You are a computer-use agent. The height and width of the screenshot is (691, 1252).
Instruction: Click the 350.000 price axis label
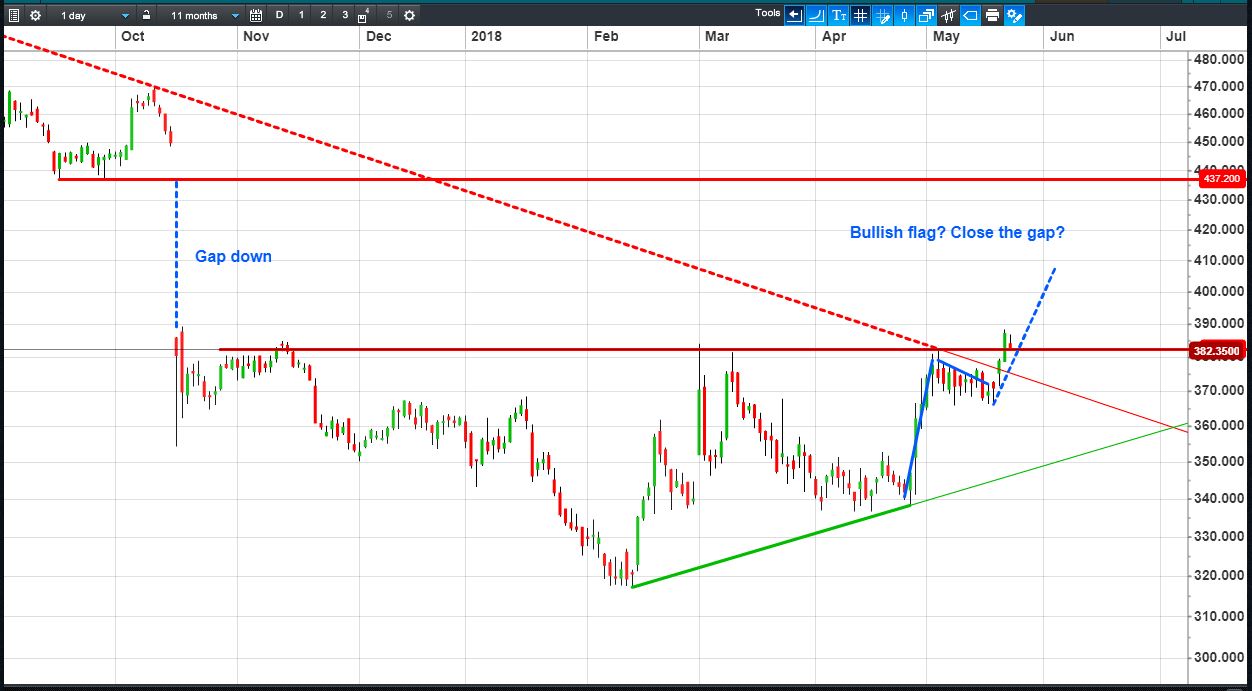pos(1220,462)
